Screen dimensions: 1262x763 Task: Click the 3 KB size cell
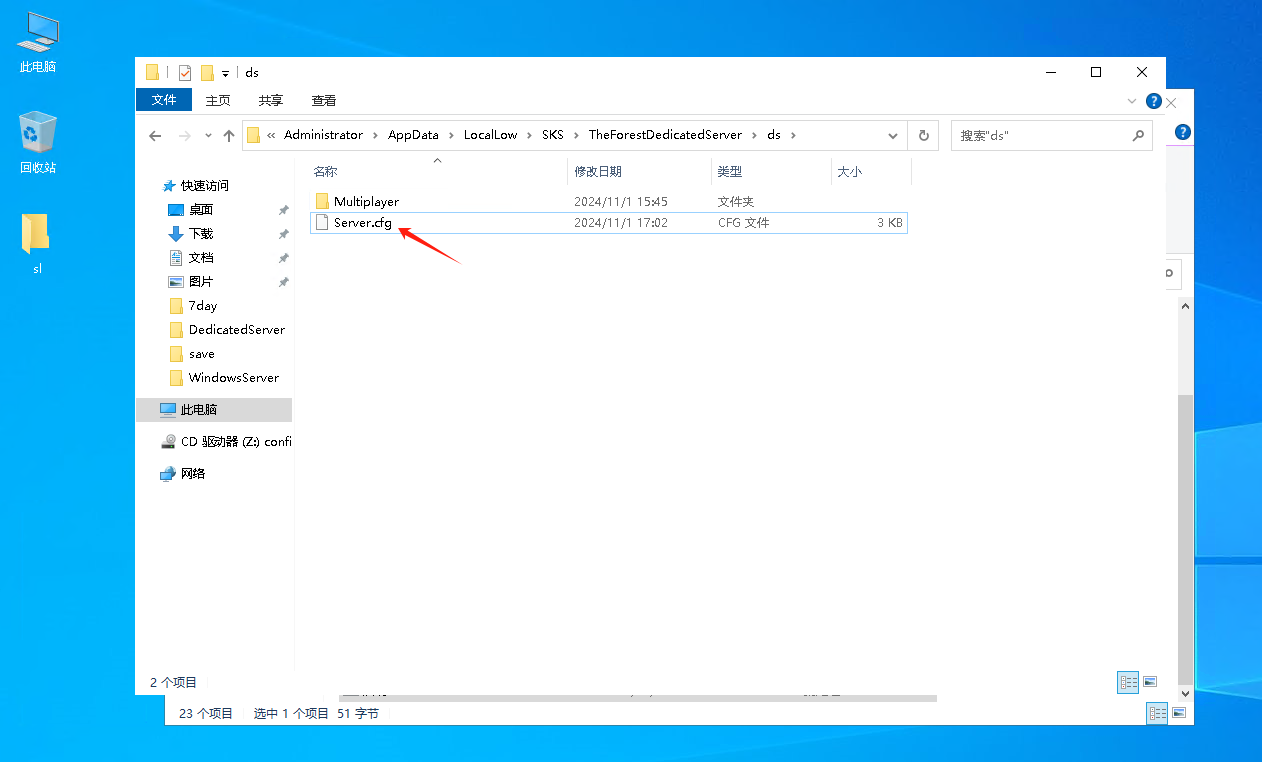(x=889, y=223)
